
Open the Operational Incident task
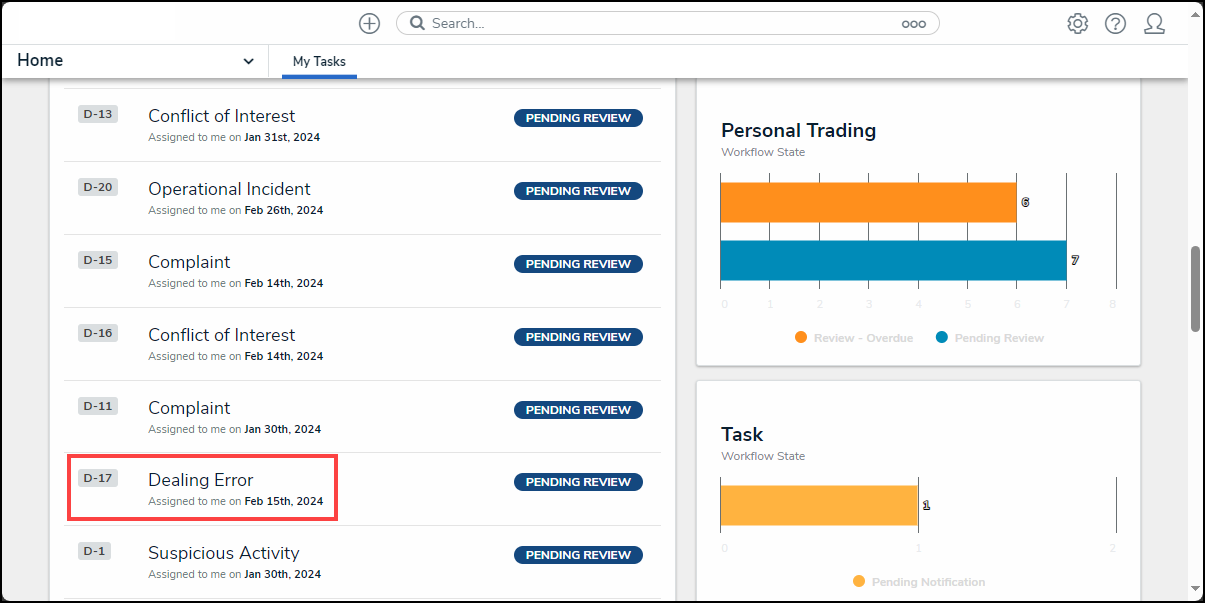pyautogui.click(x=229, y=189)
